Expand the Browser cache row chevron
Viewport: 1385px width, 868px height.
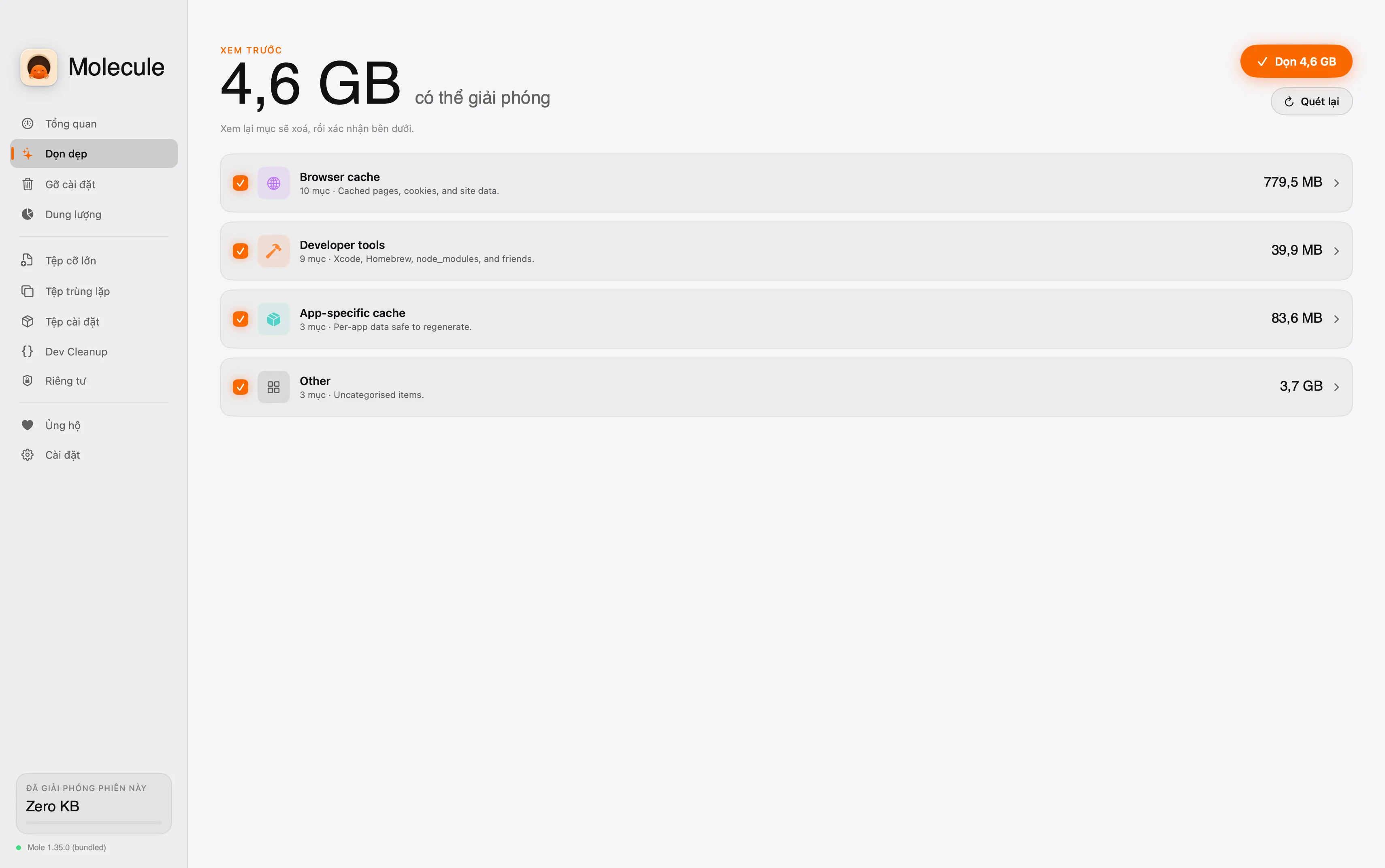click(1337, 183)
